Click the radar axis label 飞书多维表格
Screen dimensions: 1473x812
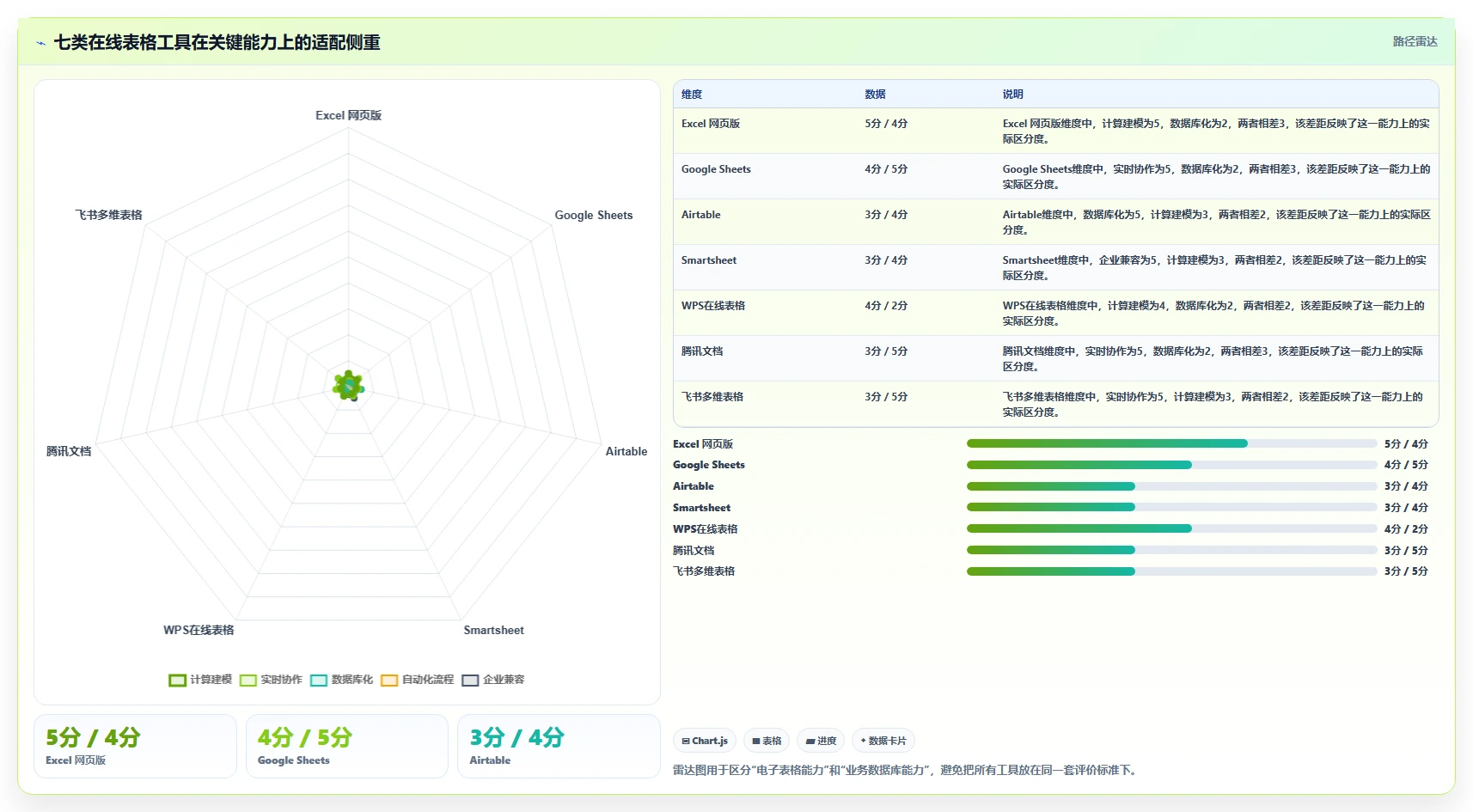pyautogui.click(x=108, y=215)
